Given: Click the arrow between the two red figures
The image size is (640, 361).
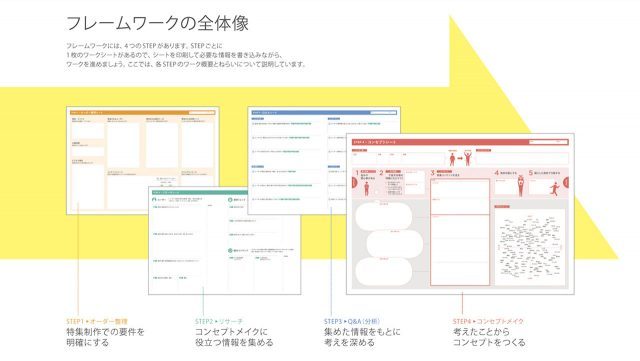Looking at the screenshot, I should pos(460,158).
